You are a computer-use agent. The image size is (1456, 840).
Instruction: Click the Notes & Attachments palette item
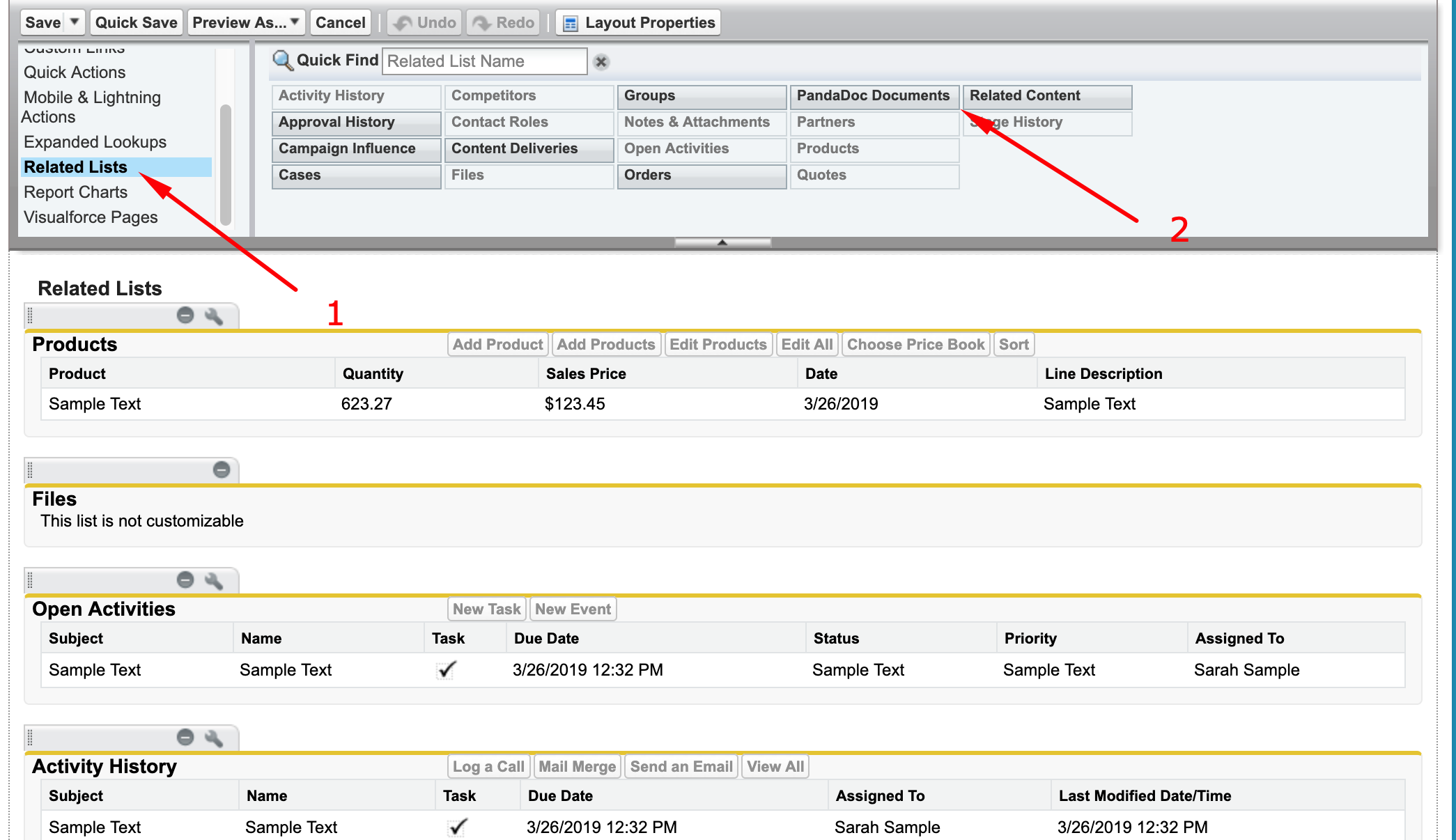(x=702, y=123)
